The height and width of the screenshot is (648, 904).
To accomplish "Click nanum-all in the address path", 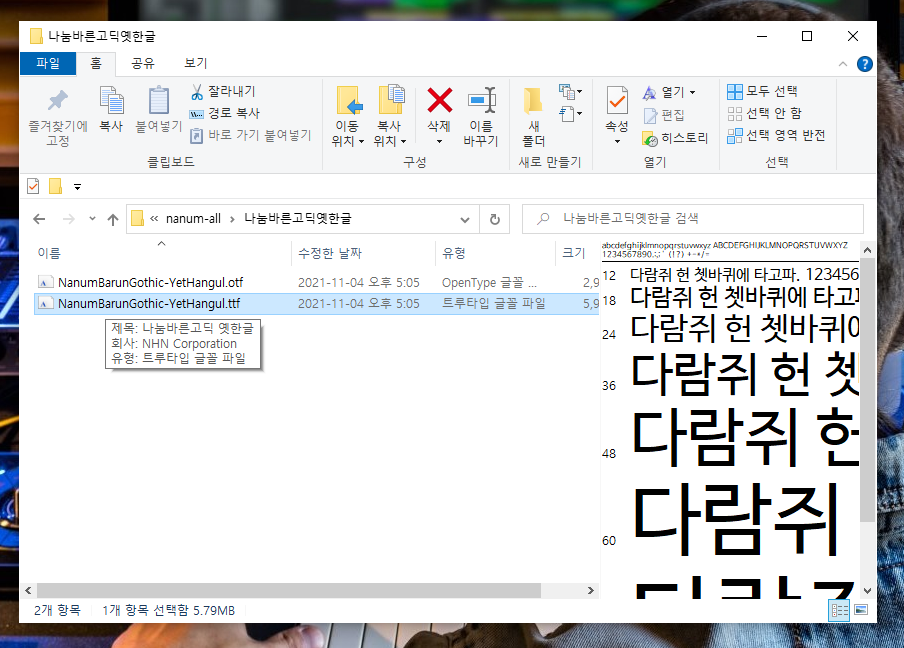I will [193, 218].
